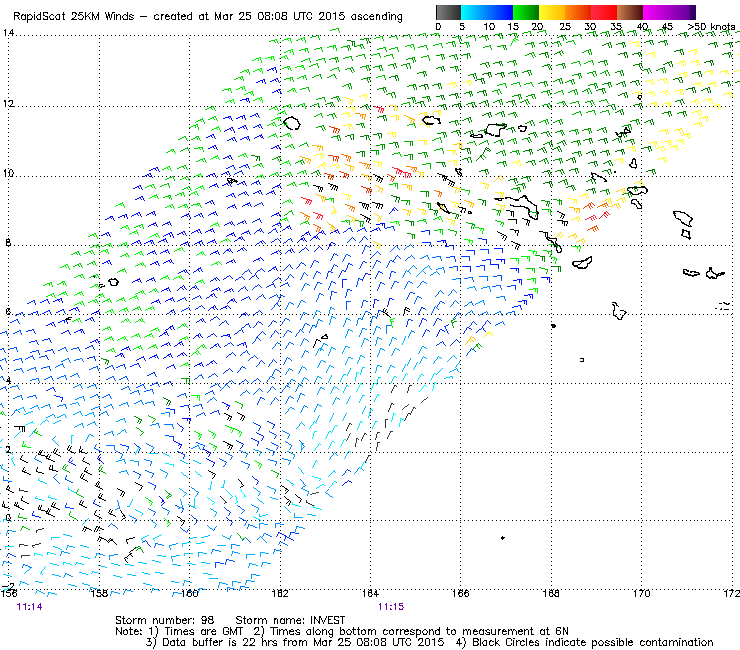Click the longitude axis label "158"
740x650 pixels.
pyautogui.click(x=99, y=593)
